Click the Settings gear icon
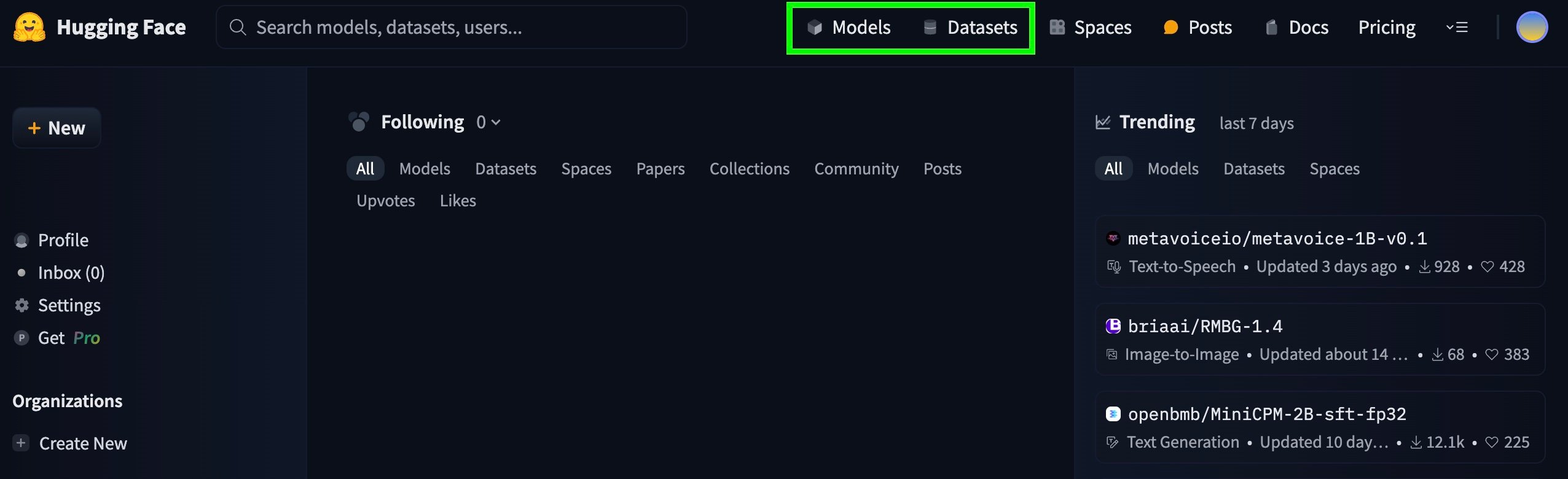 pyautogui.click(x=22, y=305)
